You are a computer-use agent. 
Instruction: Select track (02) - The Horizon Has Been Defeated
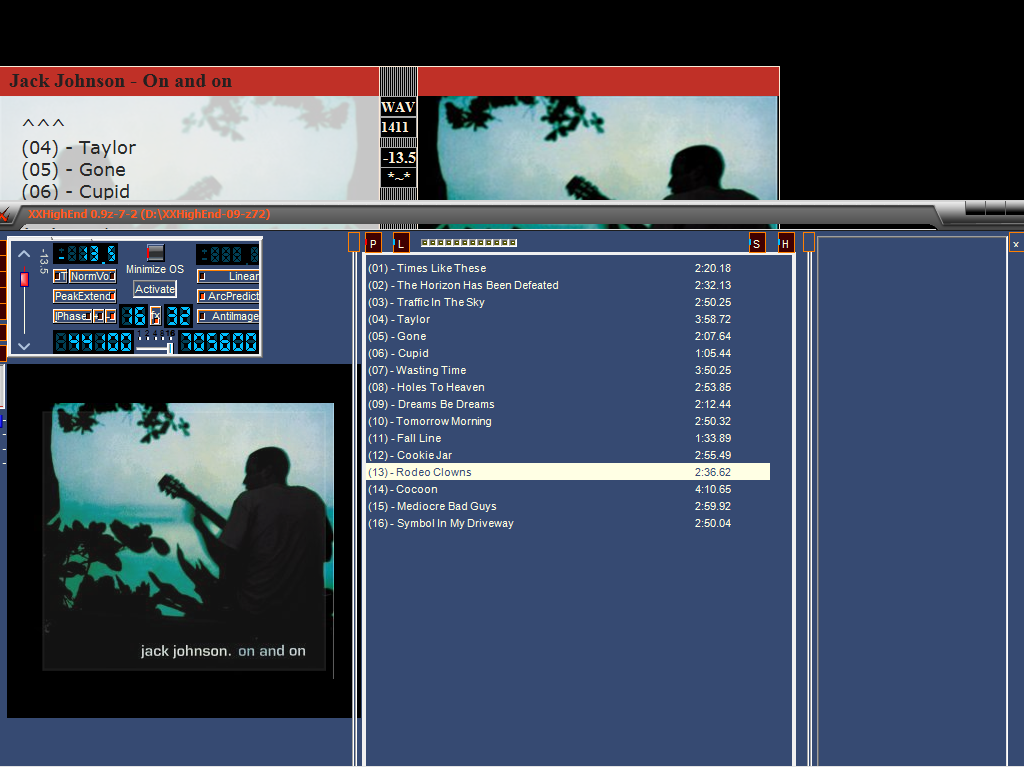pyautogui.click(x=568, y=285)
